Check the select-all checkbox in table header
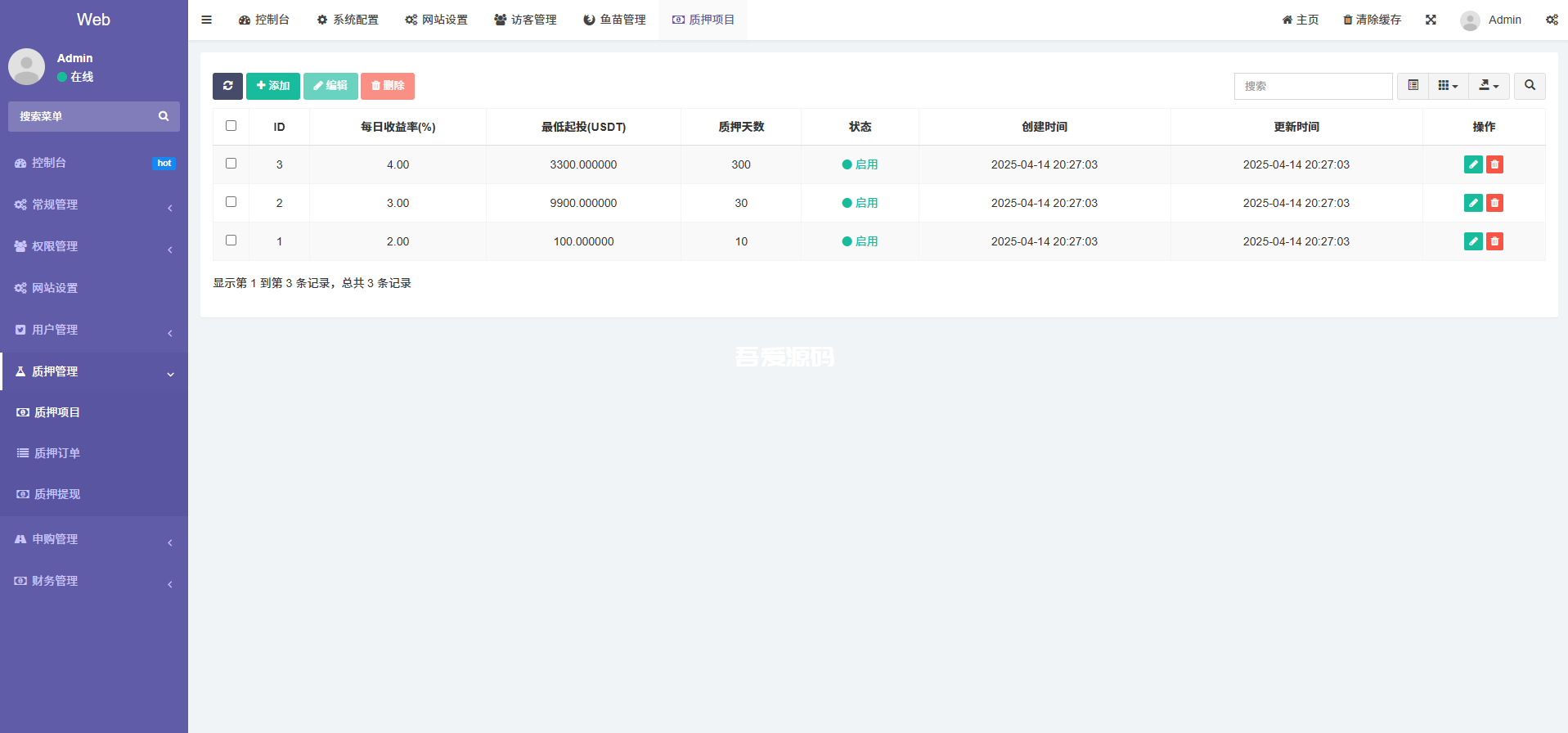1568x733 pixels. pyautogui.click(x=231, y=126)
